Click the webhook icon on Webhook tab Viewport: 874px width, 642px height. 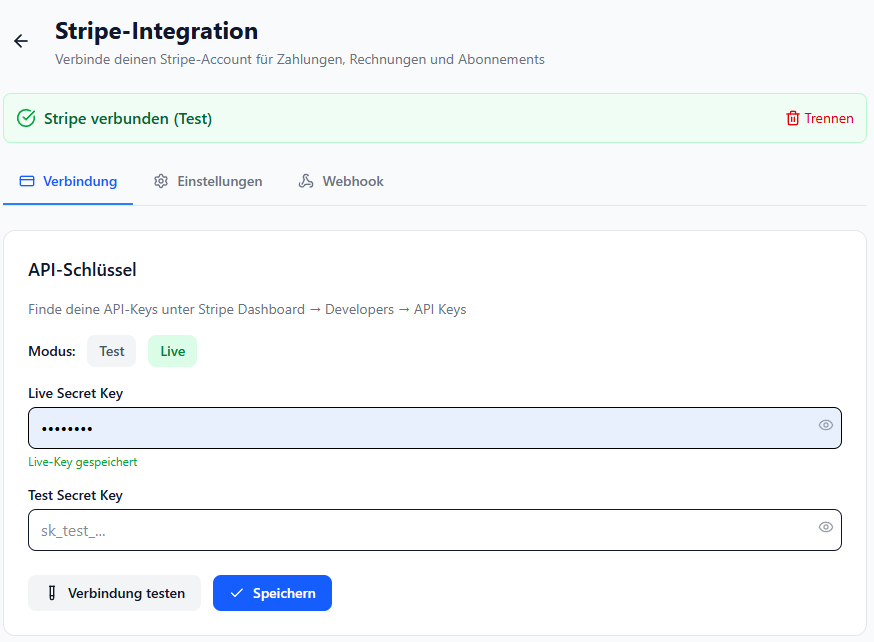(x=306, y=181)
